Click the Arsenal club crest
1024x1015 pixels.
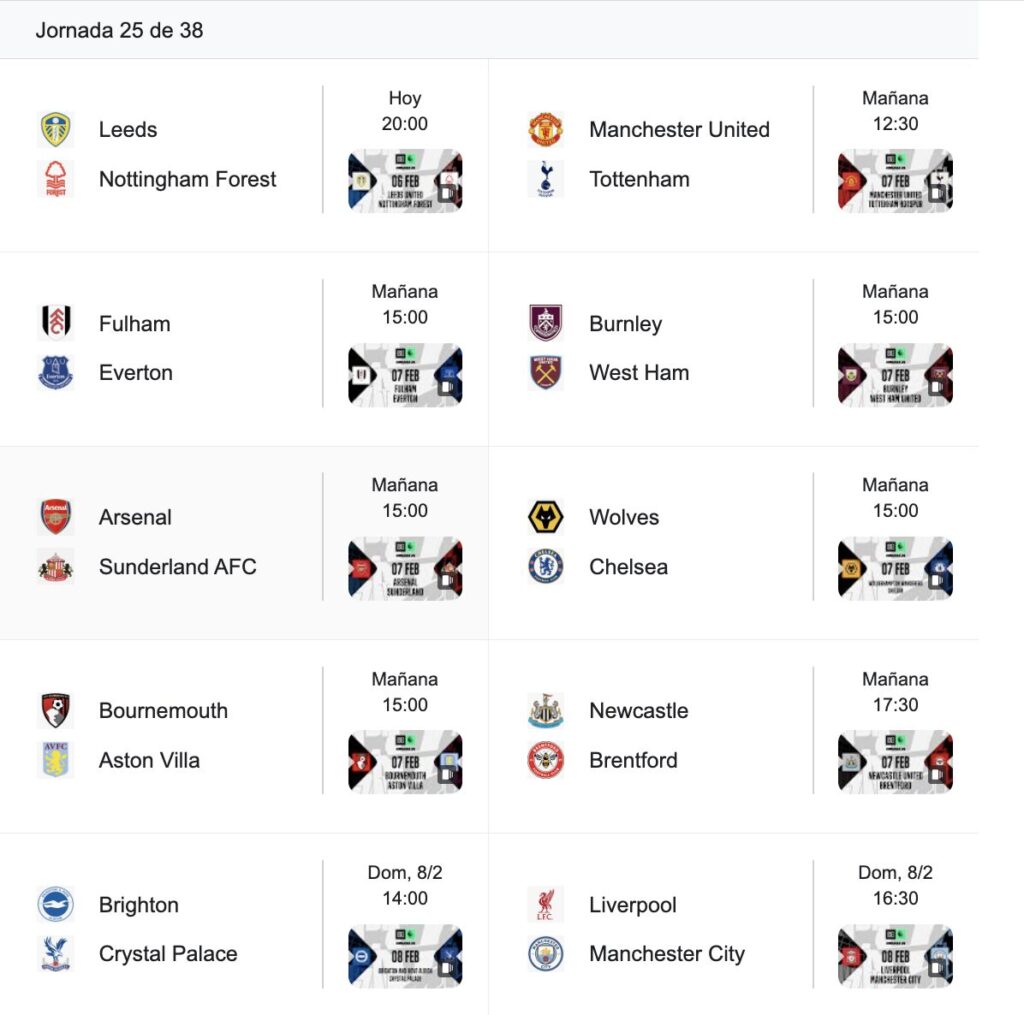tap(55, 517)
